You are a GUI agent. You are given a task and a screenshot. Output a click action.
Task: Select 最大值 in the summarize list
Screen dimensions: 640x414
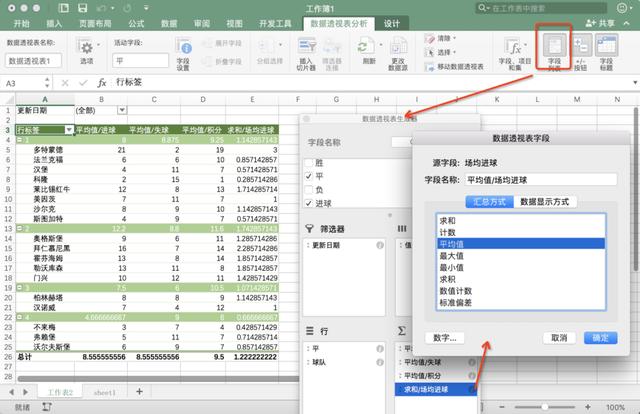(x=521, y=256)
